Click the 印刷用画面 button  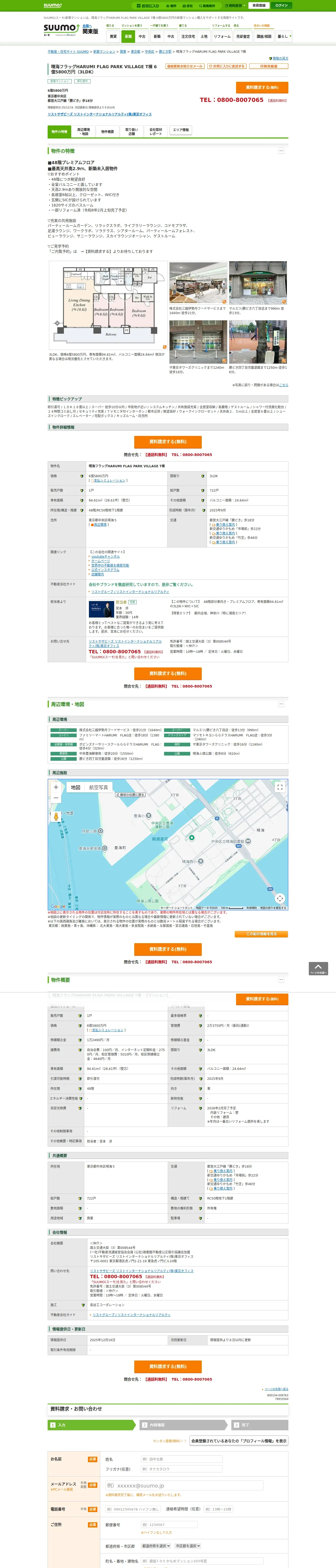click(268, 66)
